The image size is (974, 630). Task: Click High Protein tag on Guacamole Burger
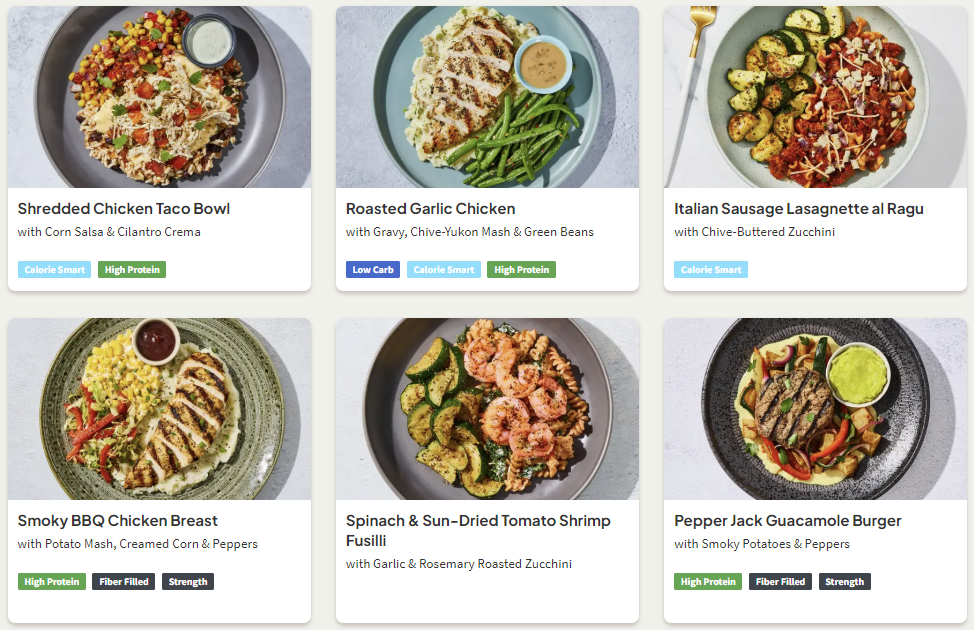tap(708, 582)
